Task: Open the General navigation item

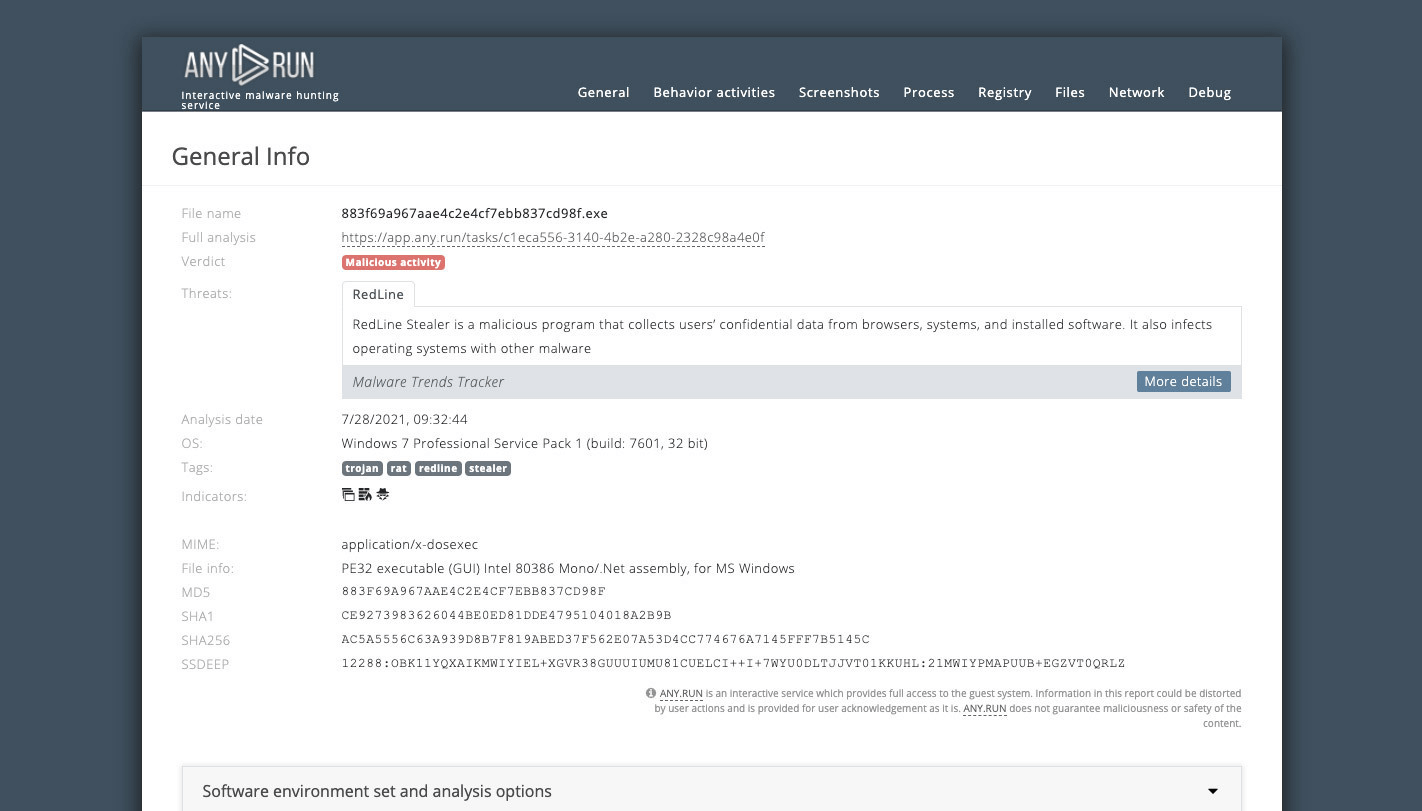Action: tap(603, 92)
